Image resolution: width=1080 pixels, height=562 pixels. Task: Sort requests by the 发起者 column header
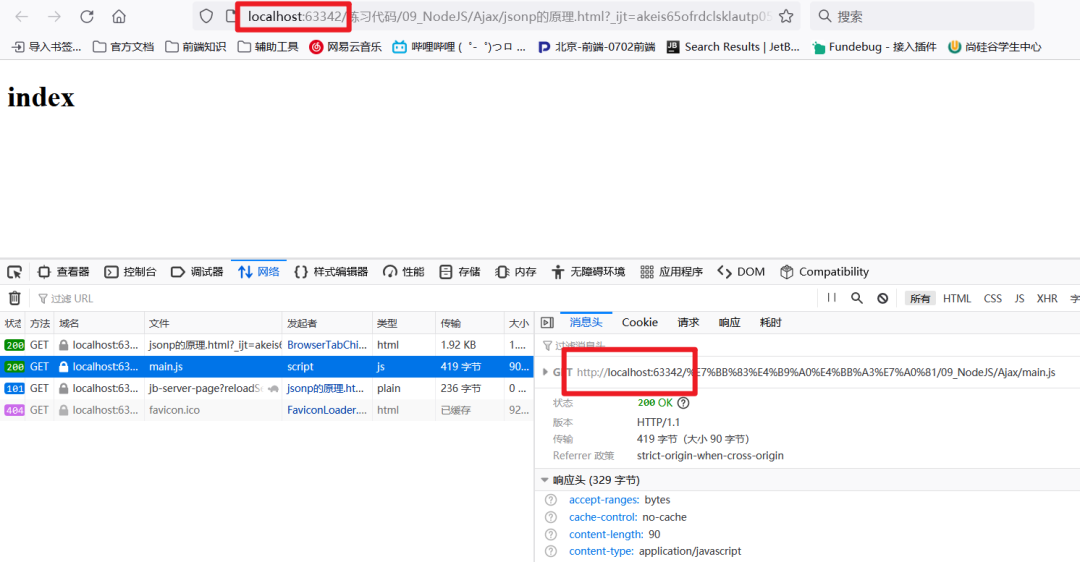click(x=327, y=323)
